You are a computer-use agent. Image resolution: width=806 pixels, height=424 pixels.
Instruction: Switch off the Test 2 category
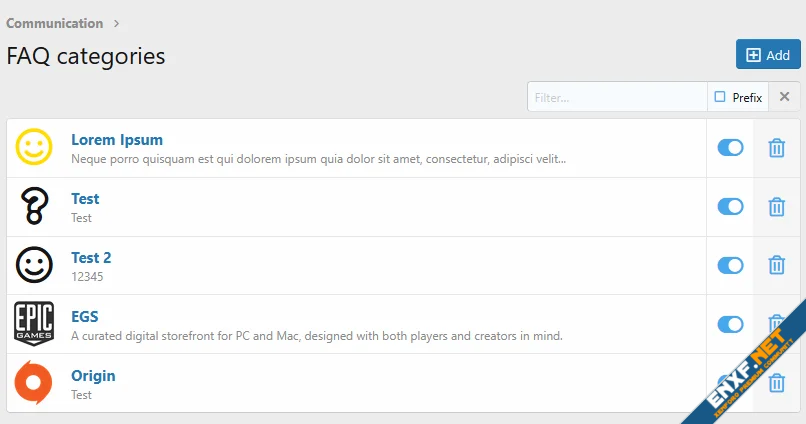[730, 266]
